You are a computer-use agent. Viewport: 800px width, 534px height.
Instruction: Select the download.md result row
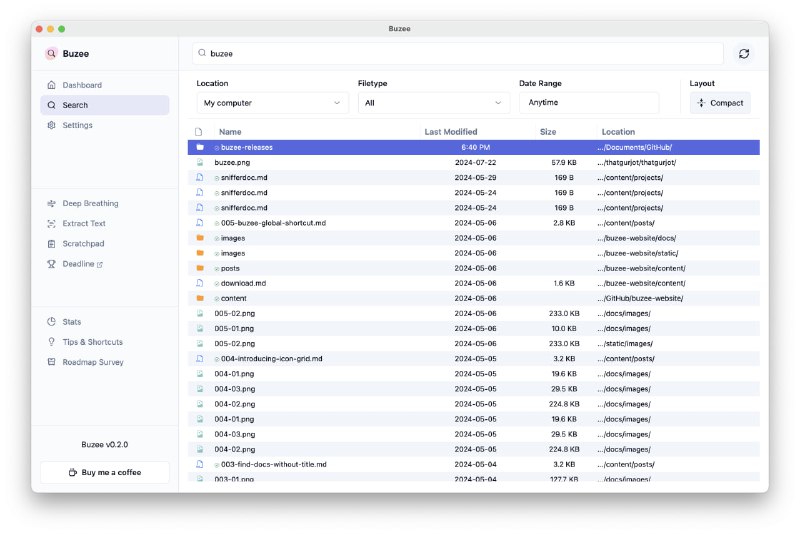[243, 283]
